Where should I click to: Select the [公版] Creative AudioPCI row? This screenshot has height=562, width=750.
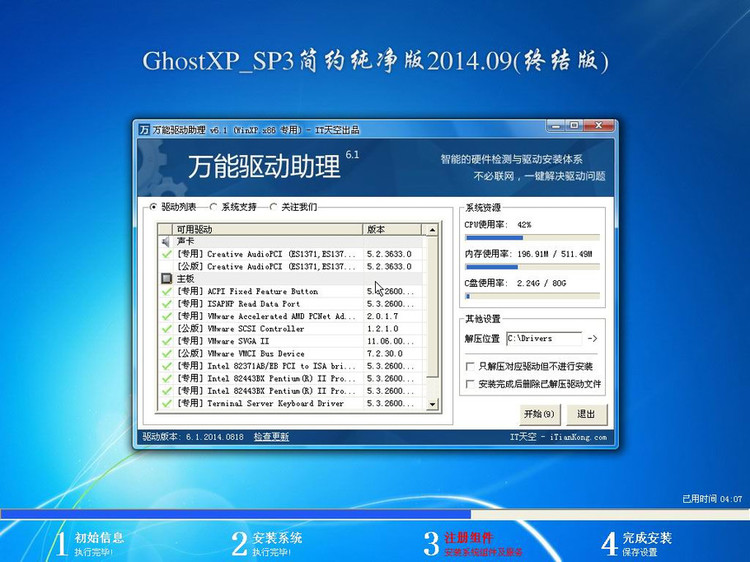click(290, 266)
